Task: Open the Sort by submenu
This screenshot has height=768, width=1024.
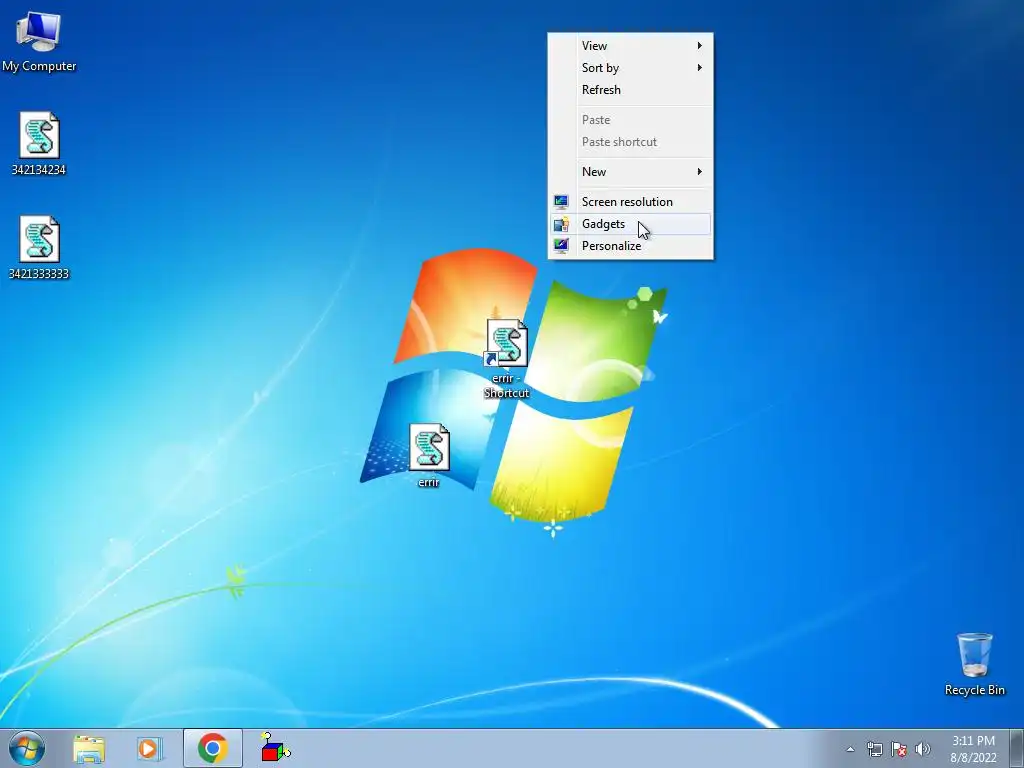Action: pos(630,68)
